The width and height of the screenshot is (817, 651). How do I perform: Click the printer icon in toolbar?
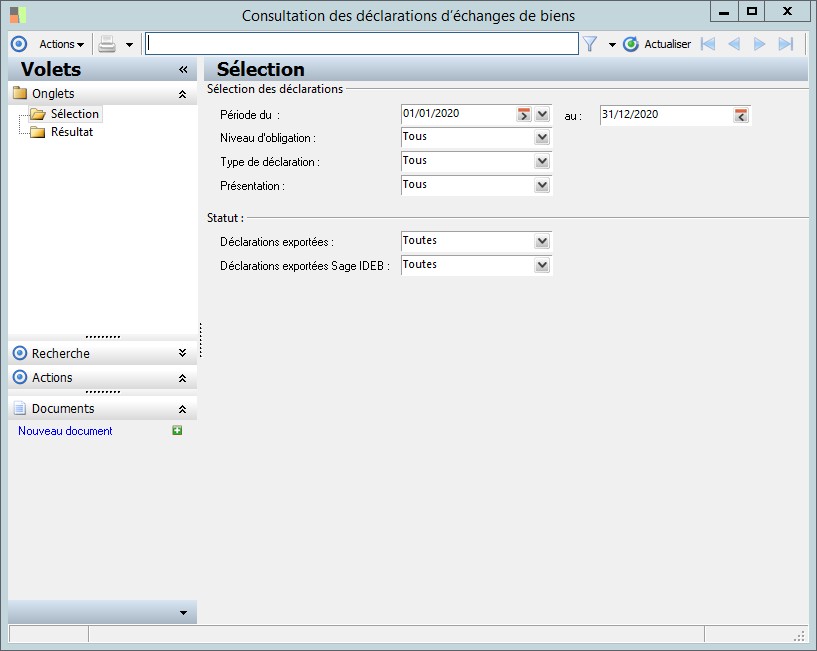[x=107, y=44]
